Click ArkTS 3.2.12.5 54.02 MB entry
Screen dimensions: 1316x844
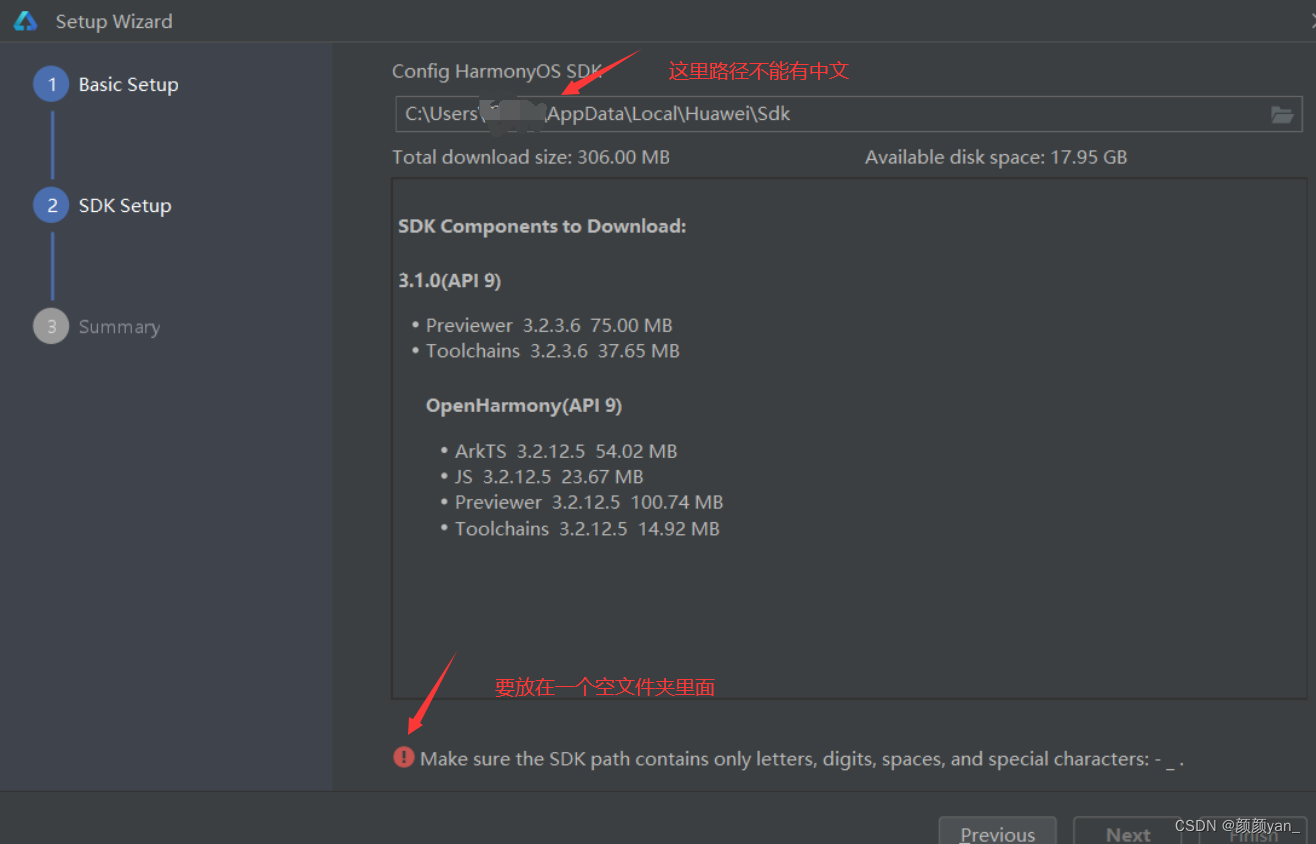coord(566,451)
